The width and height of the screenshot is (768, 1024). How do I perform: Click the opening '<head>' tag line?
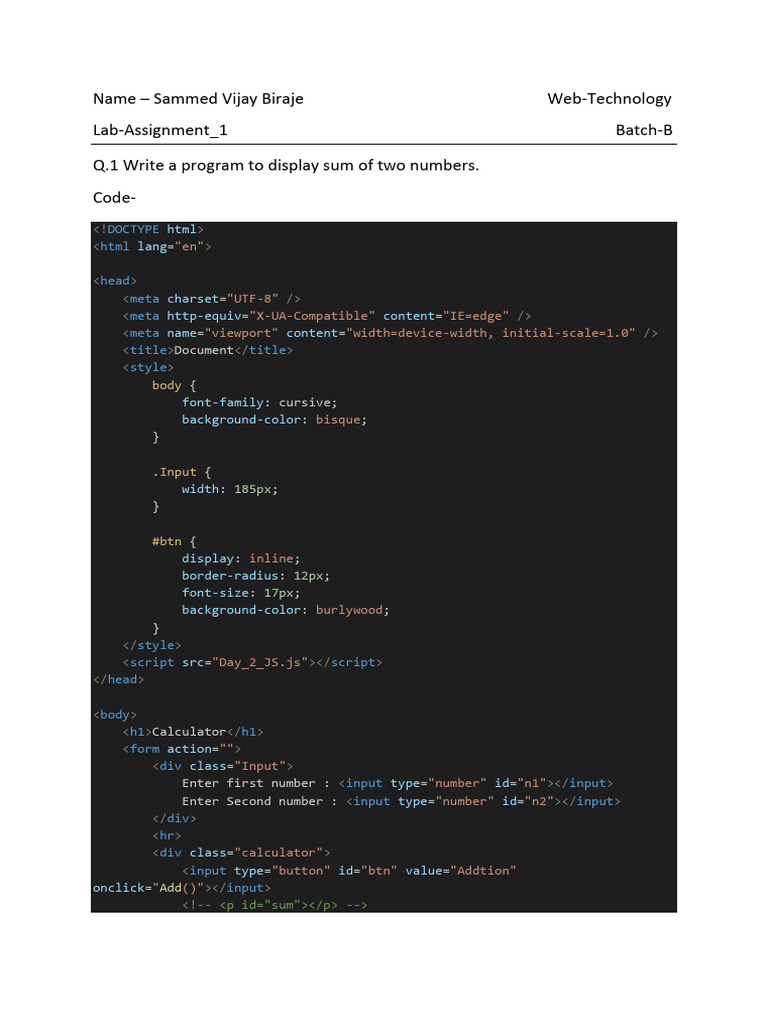(115, 281)
